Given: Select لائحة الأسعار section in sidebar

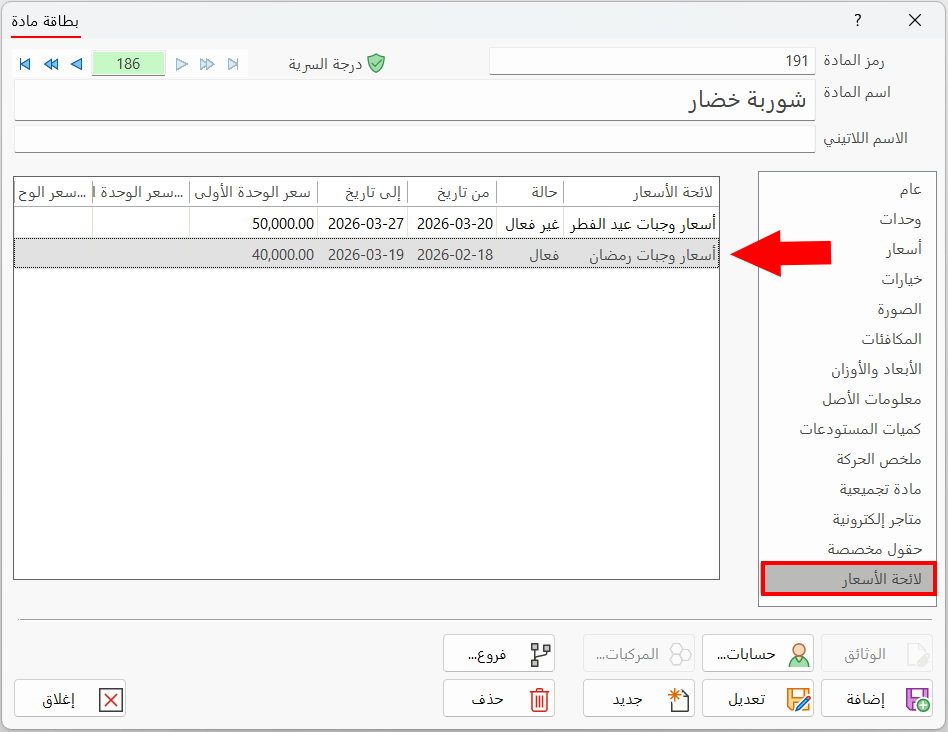Looking at the screenshot, I should point(848,579).
